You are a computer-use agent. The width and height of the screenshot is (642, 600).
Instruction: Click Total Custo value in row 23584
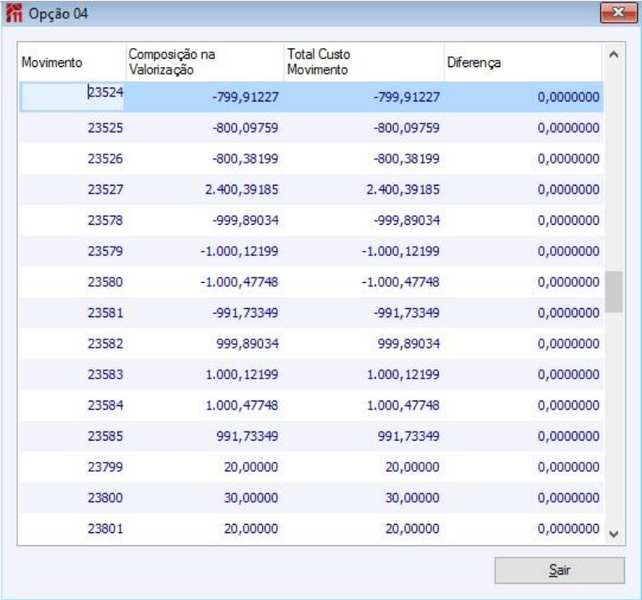pos(403,405)
